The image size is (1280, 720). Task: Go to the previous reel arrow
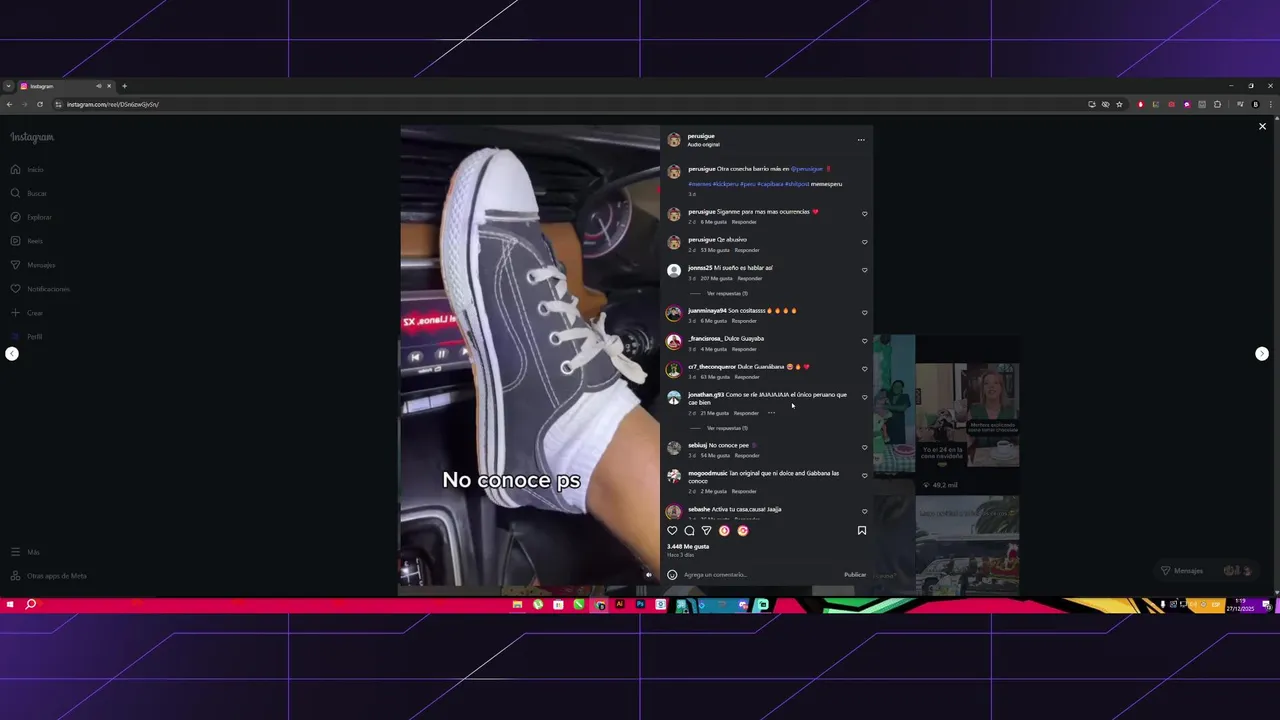[x=12, y=354]
